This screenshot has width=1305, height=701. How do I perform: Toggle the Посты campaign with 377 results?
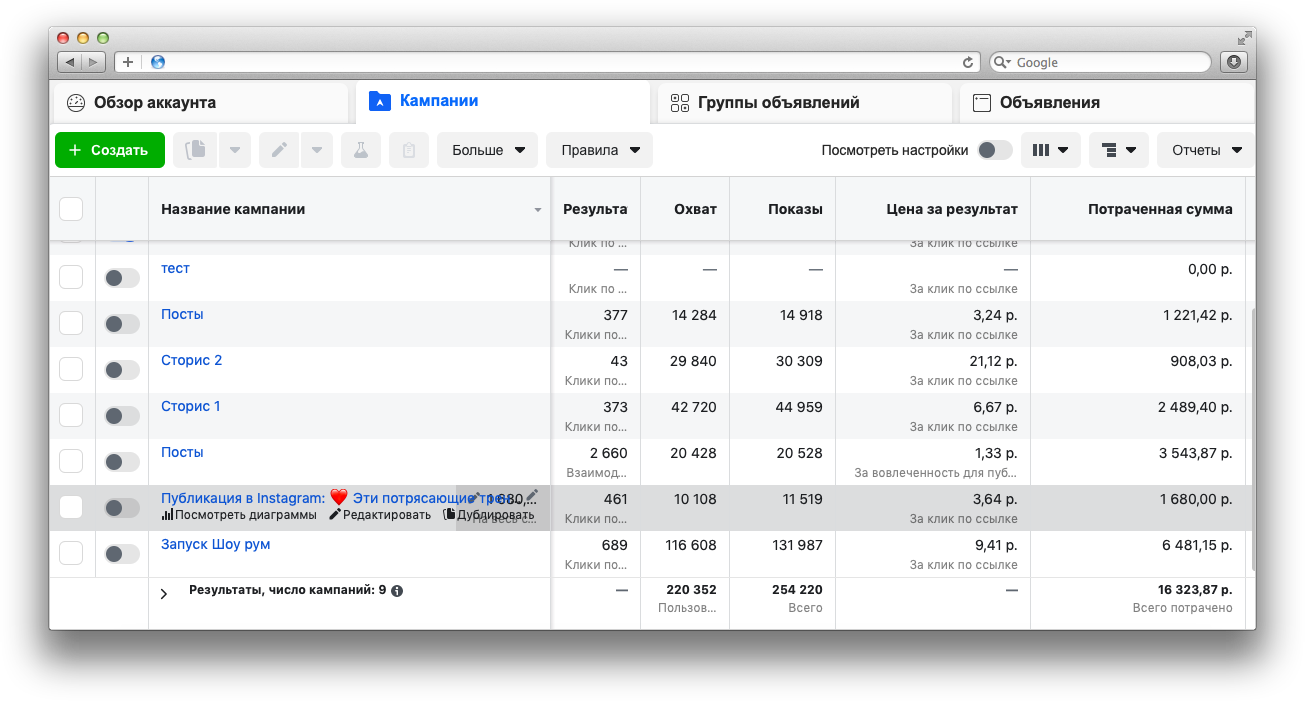122,324
